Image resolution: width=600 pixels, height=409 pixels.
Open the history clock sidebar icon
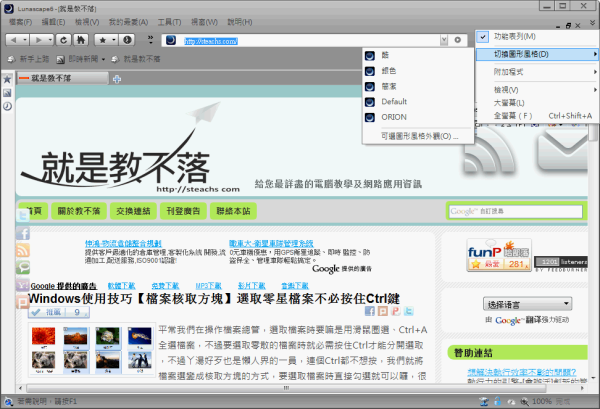[x=7, y=106]
